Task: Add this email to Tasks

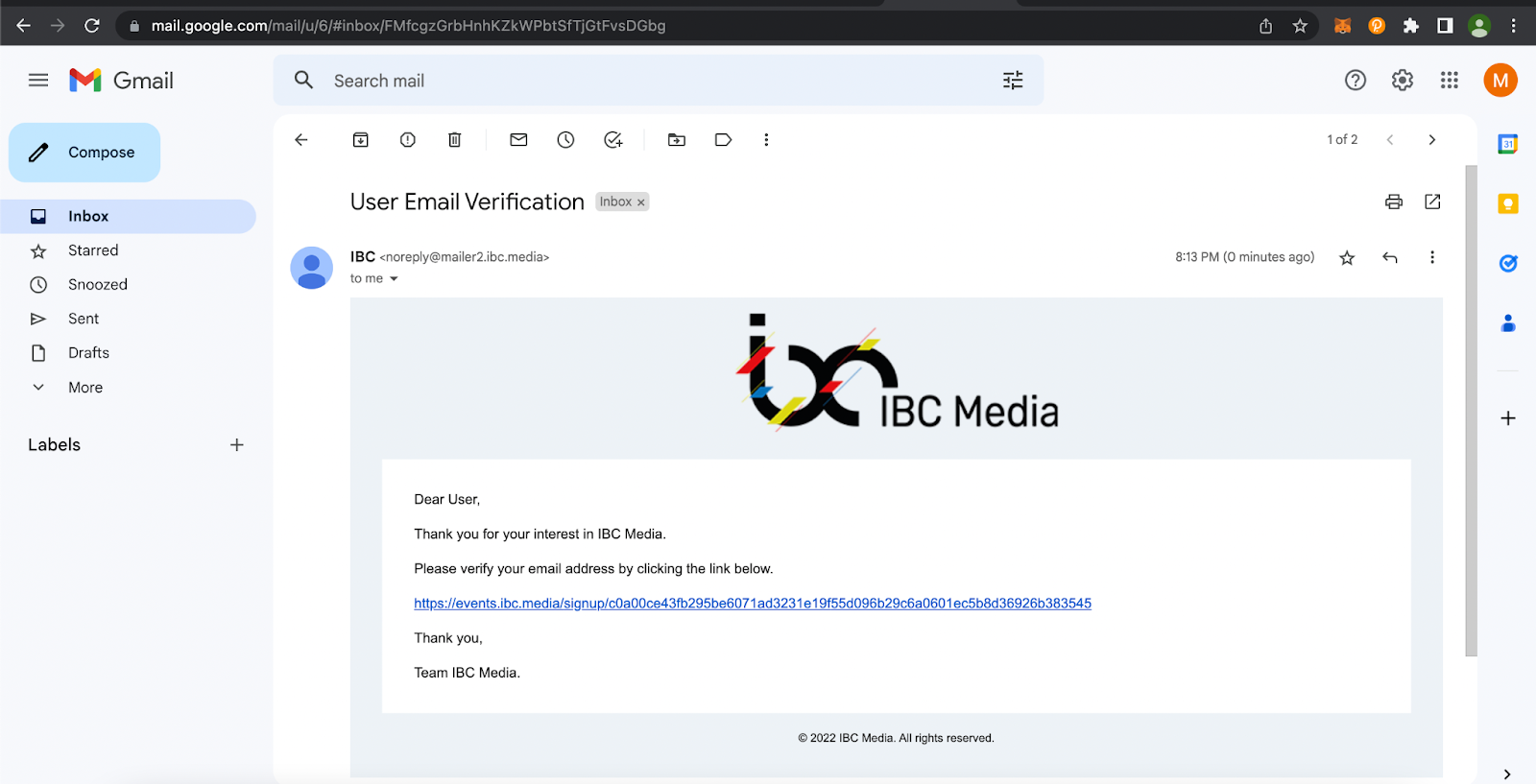Action: pyautogui.click(x=613, y=140)
